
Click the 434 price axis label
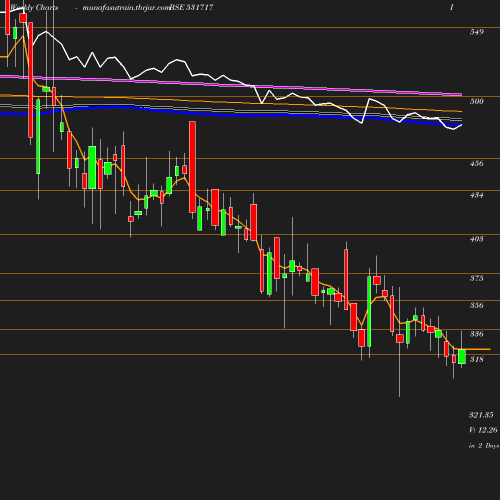[x=476, y=195]
